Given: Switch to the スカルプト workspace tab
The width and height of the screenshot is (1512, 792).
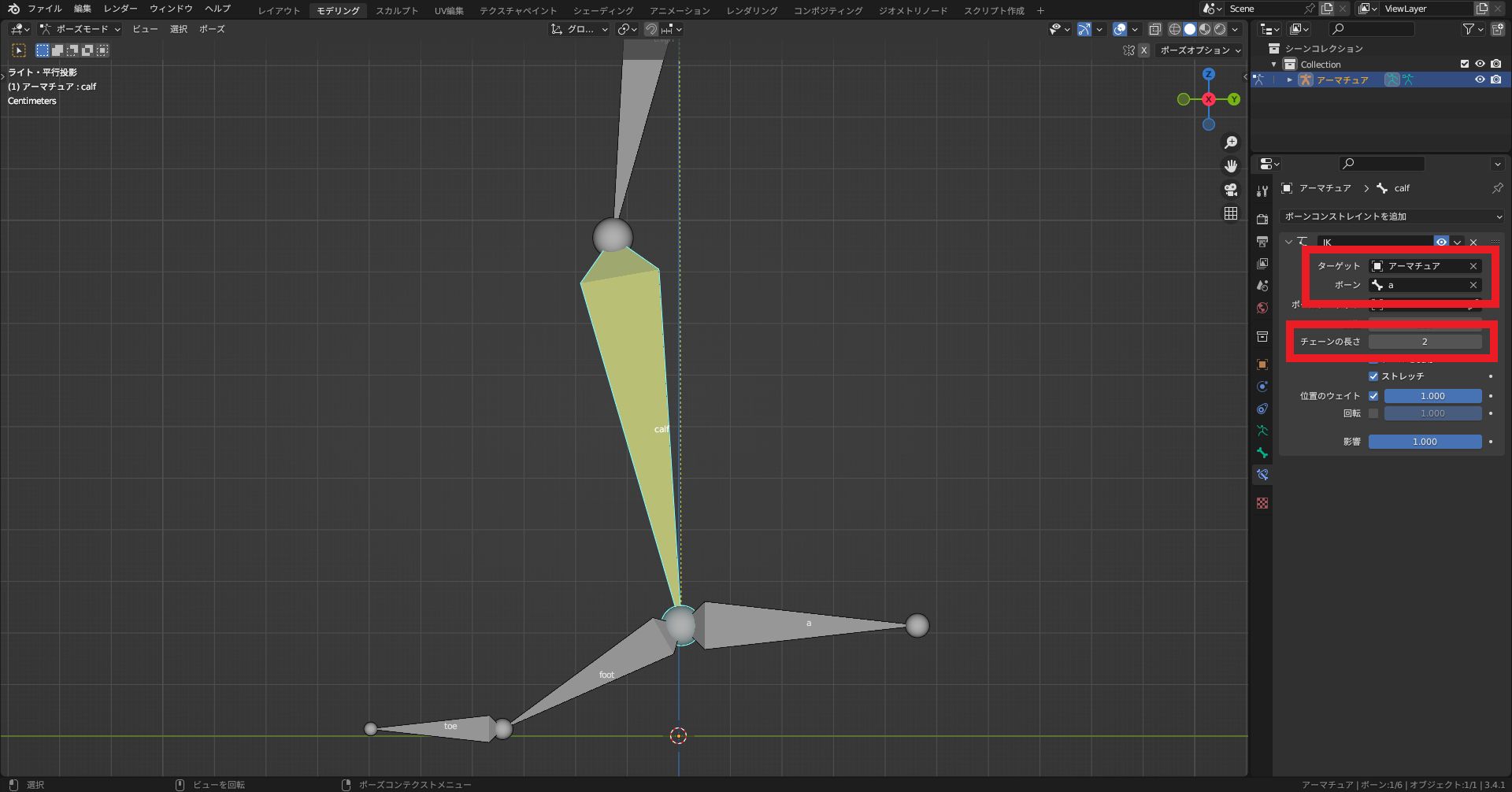Looking at the screenshot, I should (396, 11).
